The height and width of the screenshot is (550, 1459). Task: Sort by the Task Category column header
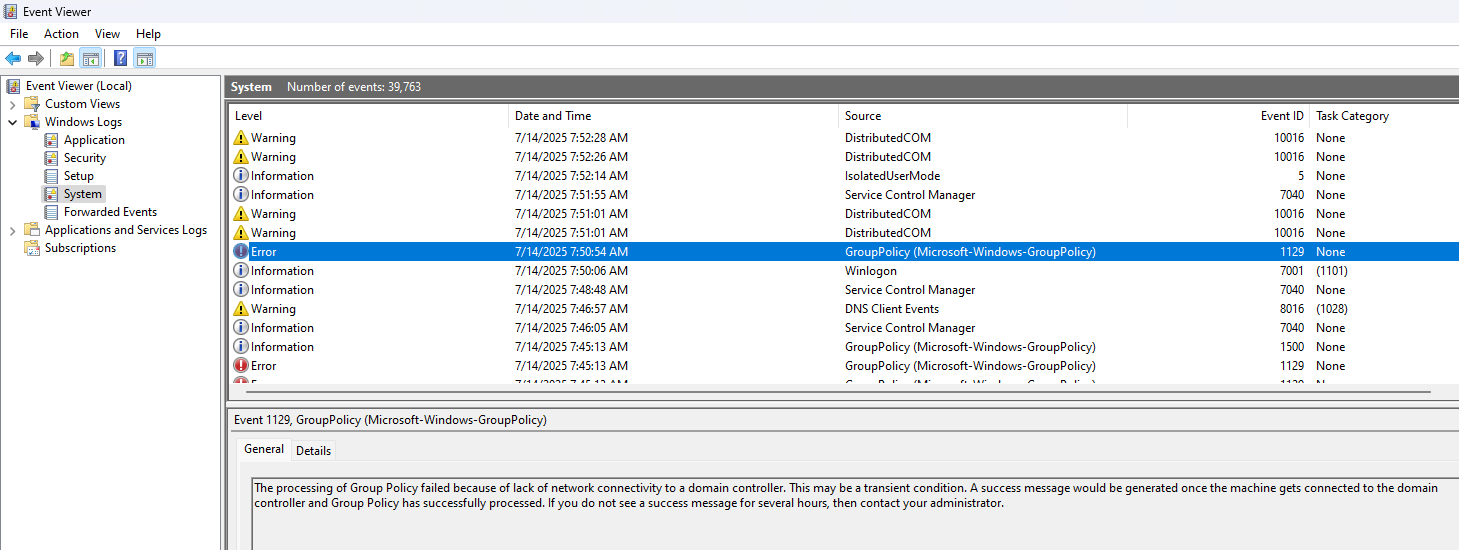click(x=1384, y=116)
